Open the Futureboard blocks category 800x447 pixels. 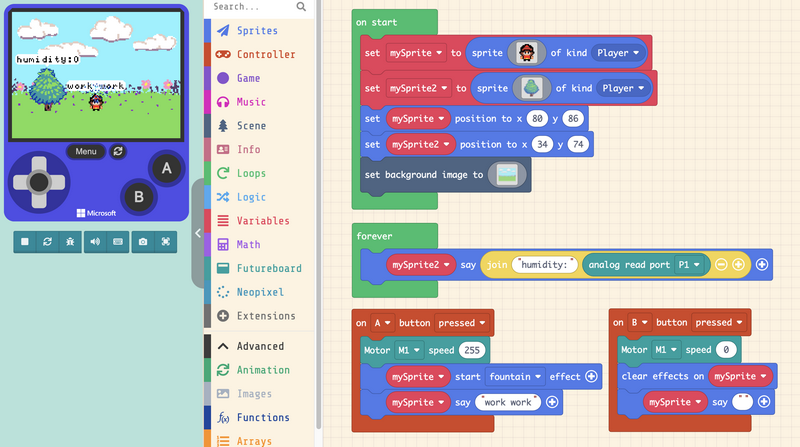pyautogui.click(x=269, y=268)
